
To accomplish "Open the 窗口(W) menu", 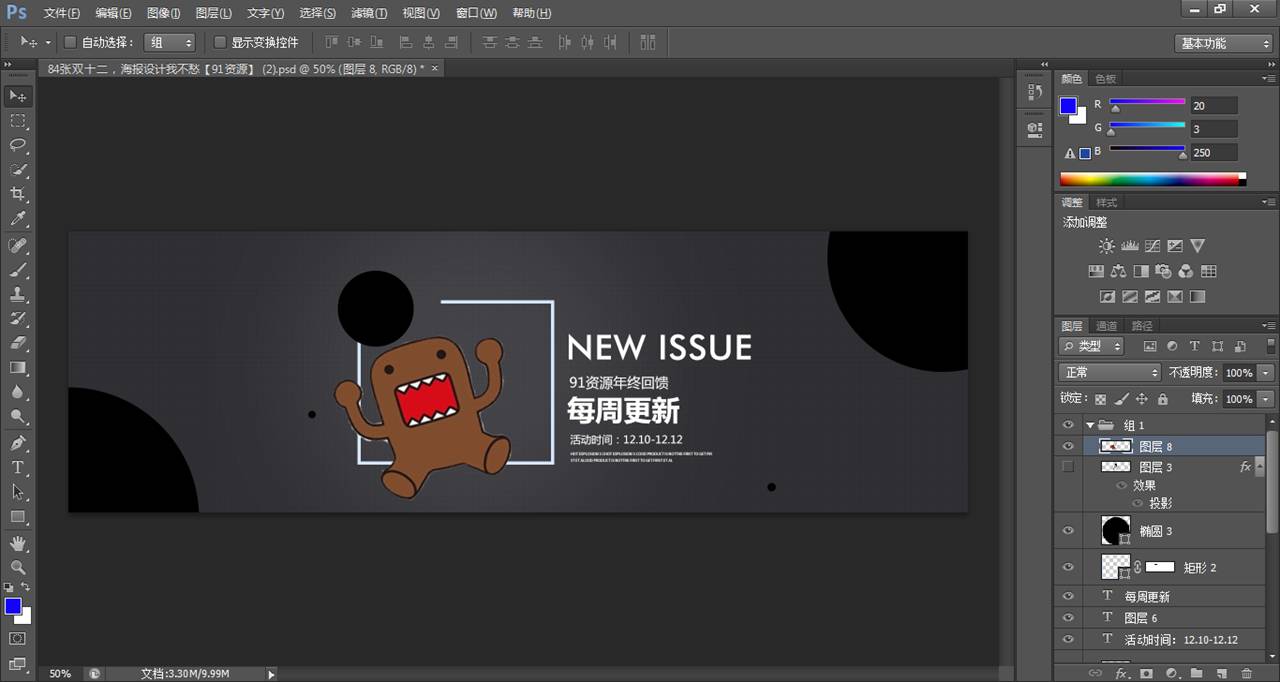I will point(476,13).
